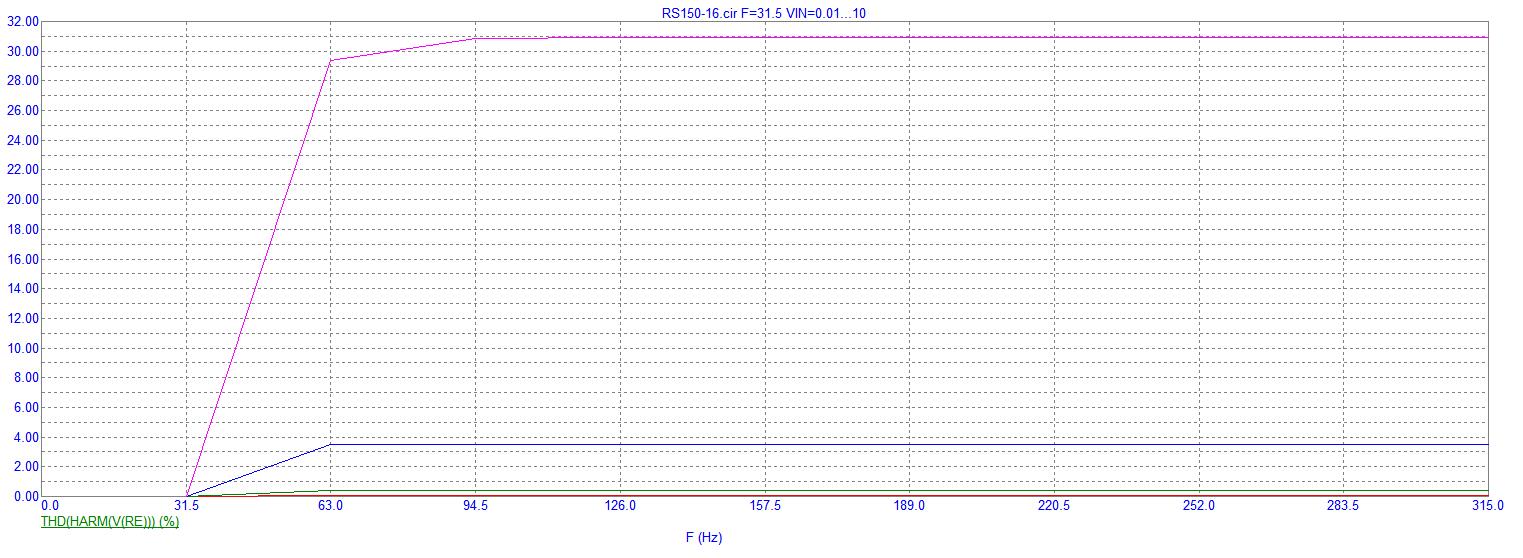1523x558 pixels.
Task: Click the THD(HARM(V(RE))) (%) plot label
Action: point(110,522)
